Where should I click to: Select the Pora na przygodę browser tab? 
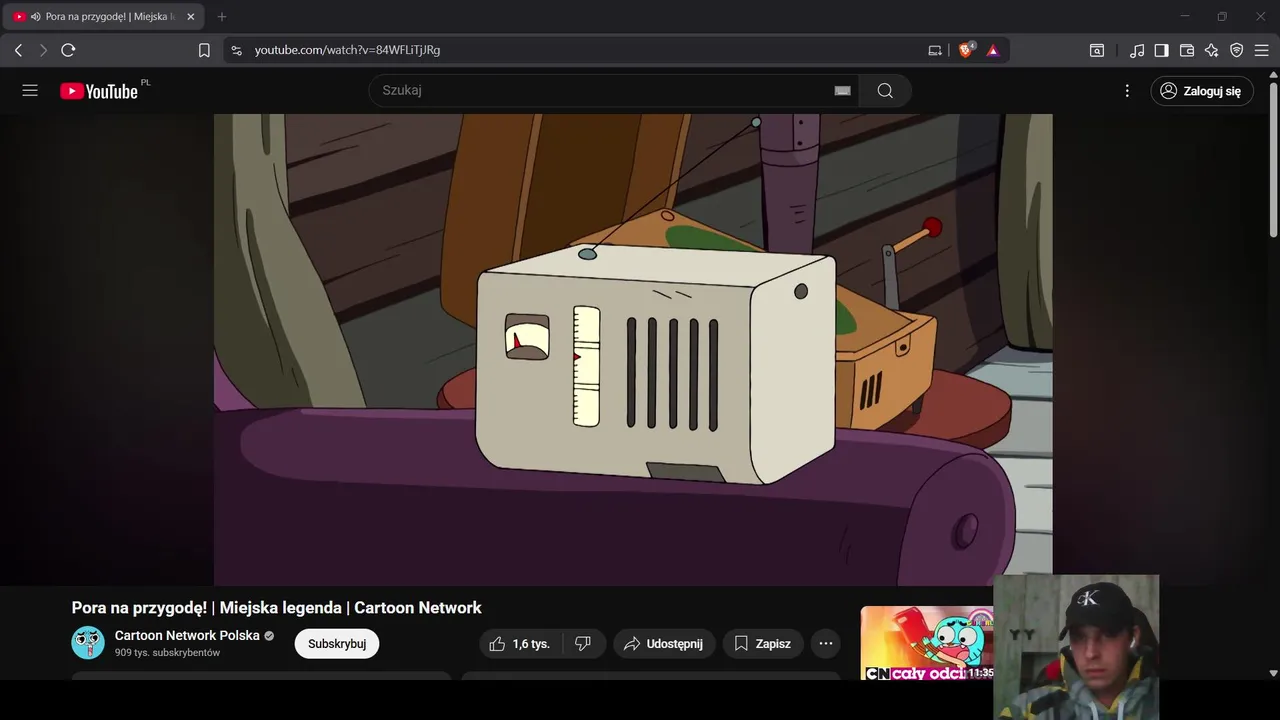(x=104, y=17)
